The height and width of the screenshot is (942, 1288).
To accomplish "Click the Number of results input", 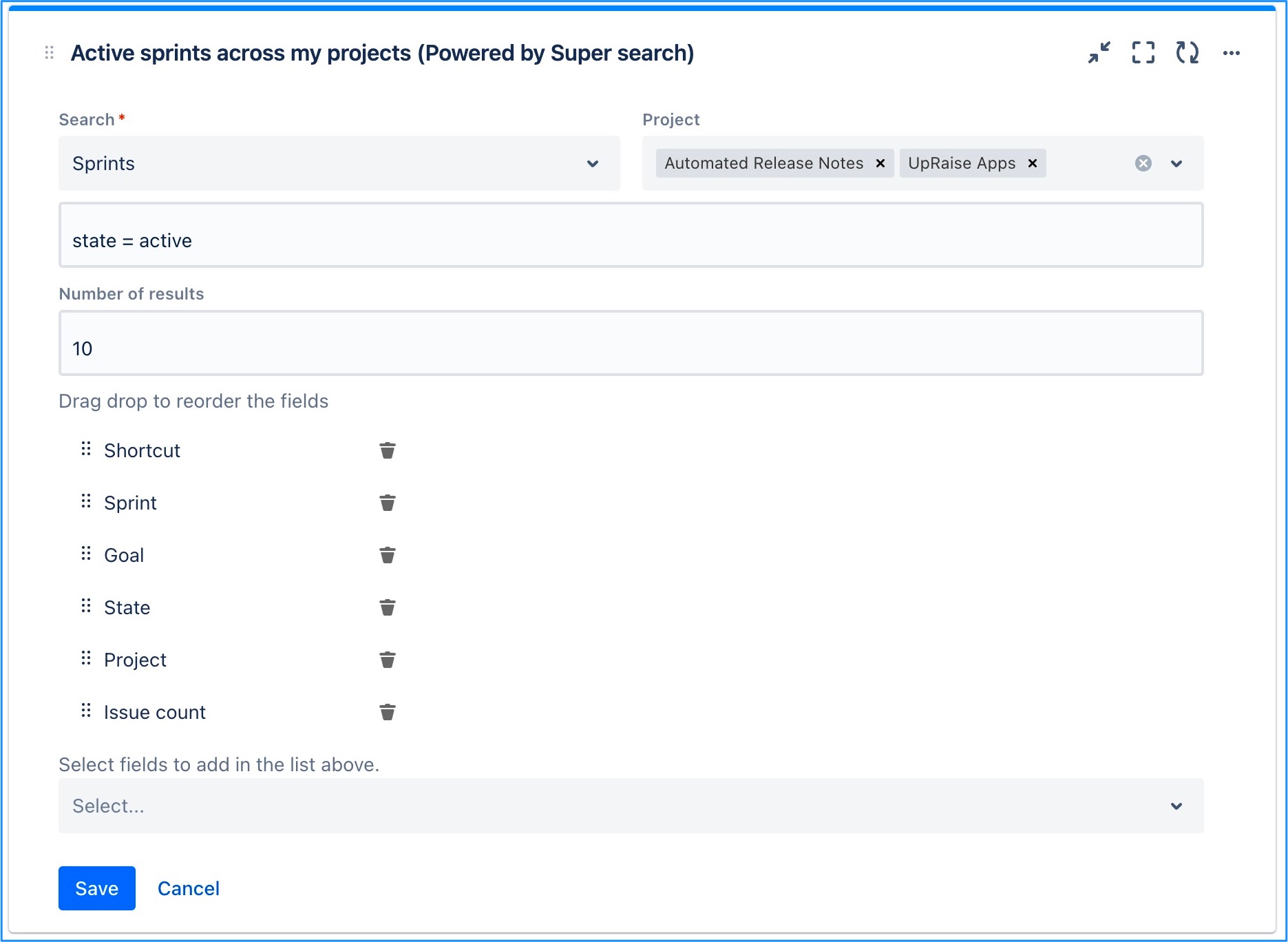I will (631, 343).
